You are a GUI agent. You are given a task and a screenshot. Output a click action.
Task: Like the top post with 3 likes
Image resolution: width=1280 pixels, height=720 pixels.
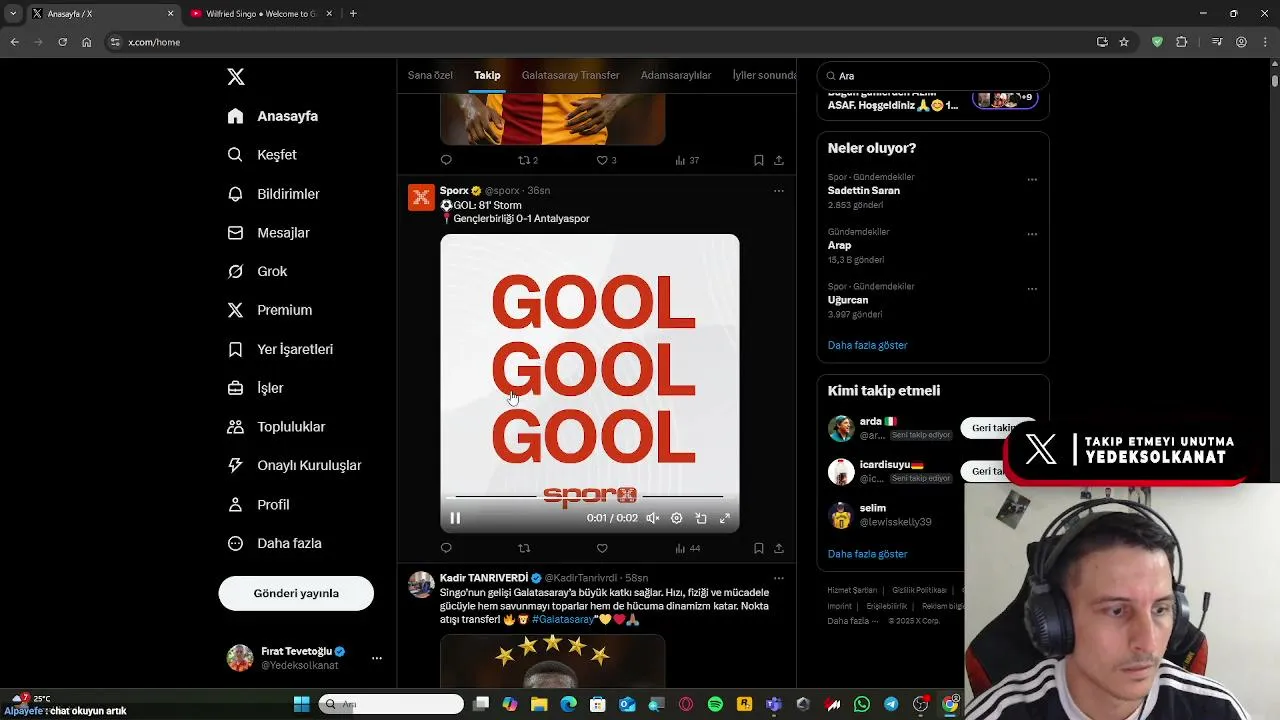(x=606, y=160)
